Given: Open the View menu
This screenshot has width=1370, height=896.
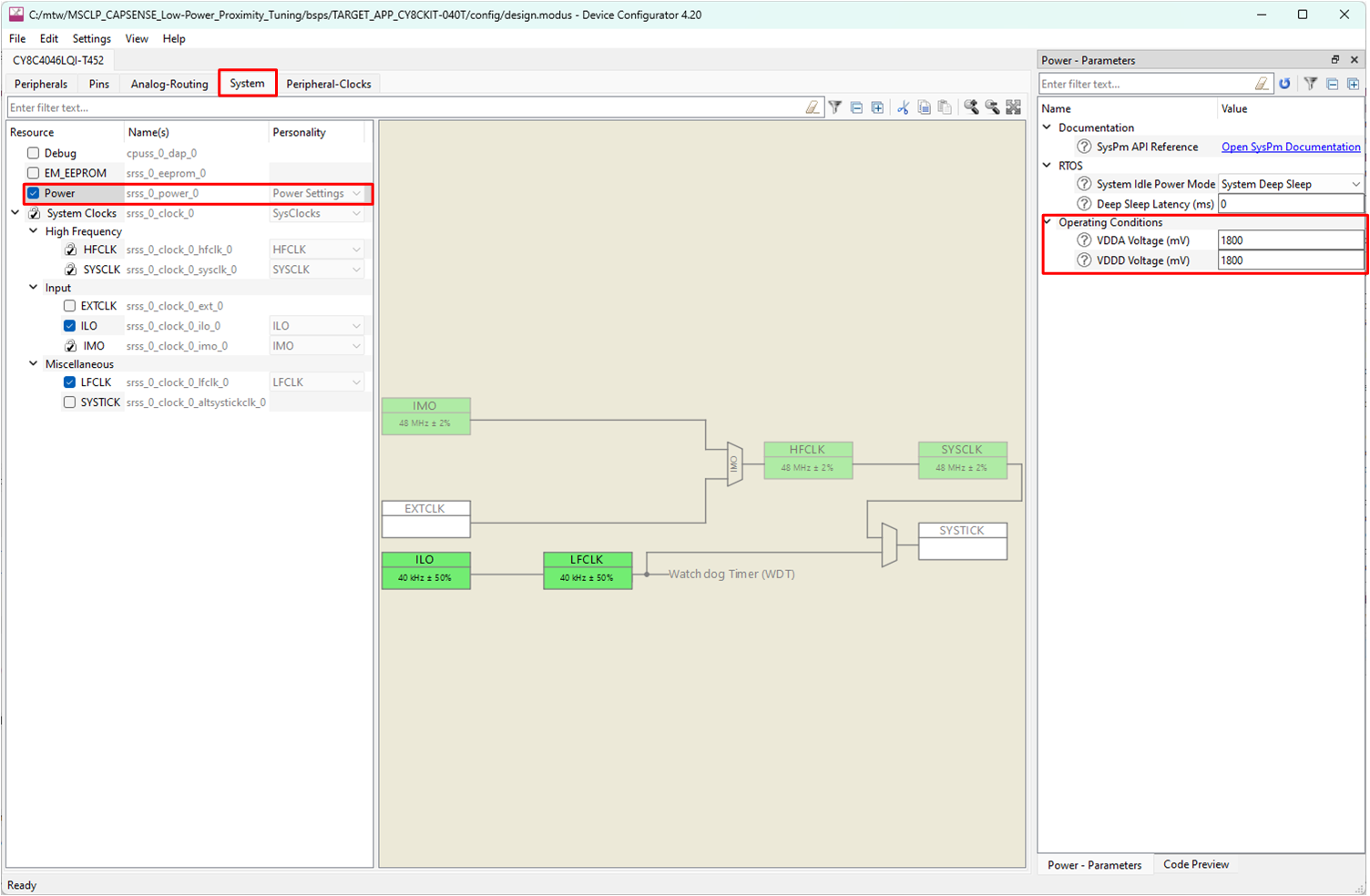Looking at the screenshot, I should point(137,38).
